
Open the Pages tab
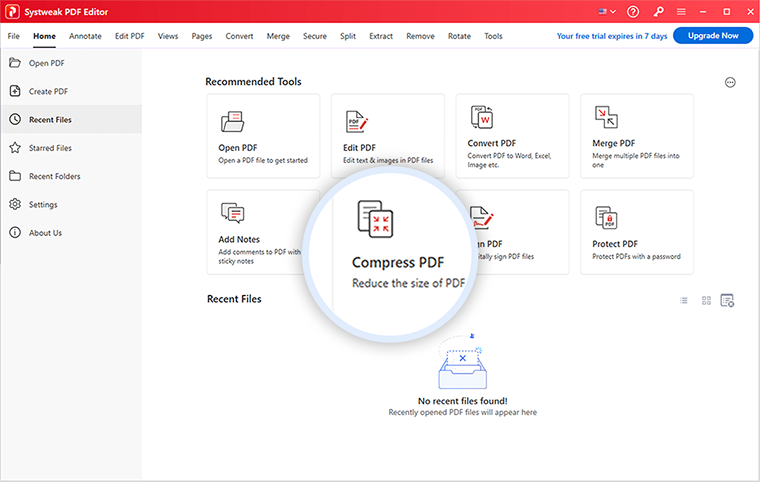pos(202,36)
